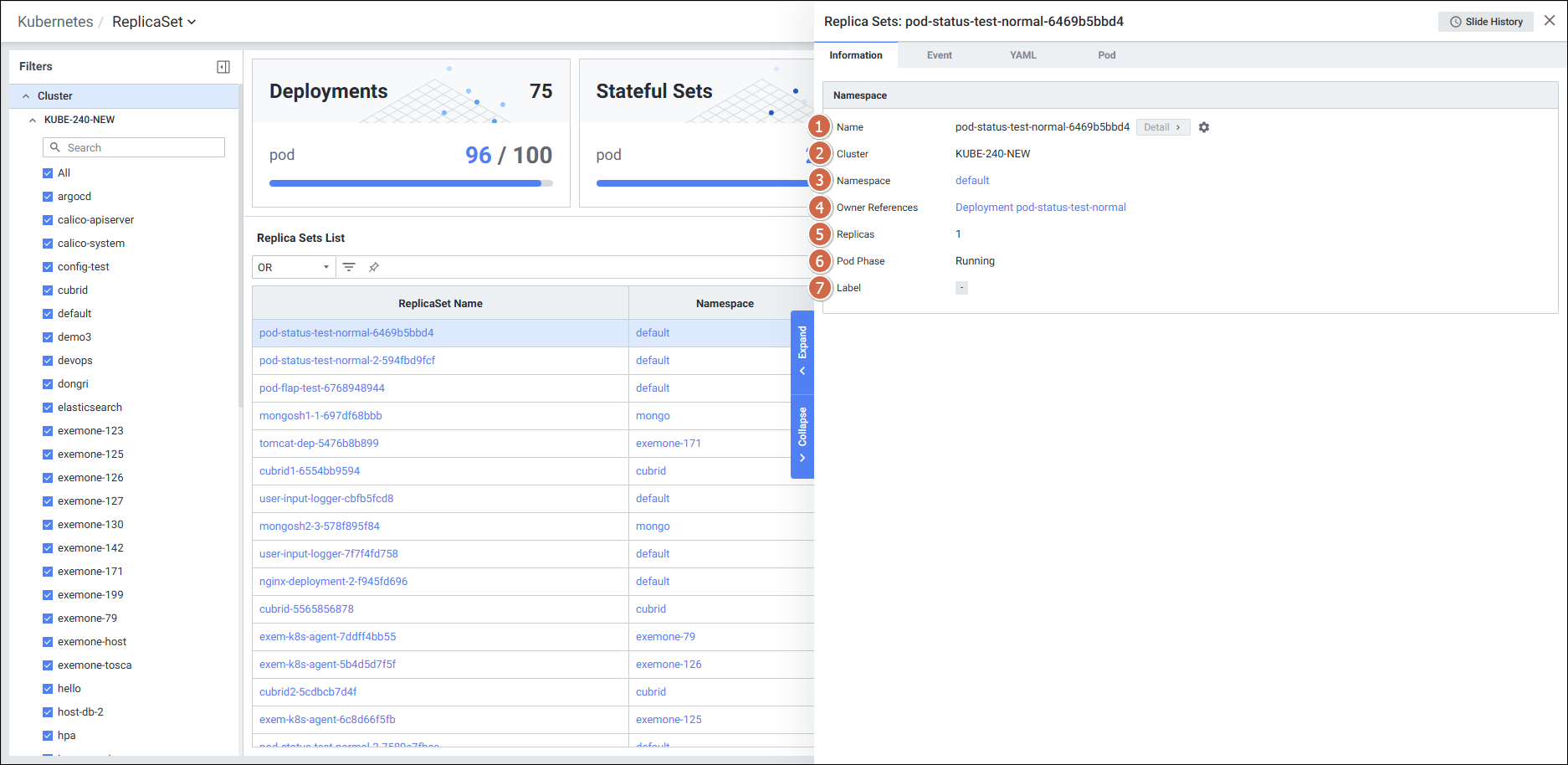Disable the elasticsearch namespace filter
Screen dimensions: 1568x765
[x=48, y=408]
